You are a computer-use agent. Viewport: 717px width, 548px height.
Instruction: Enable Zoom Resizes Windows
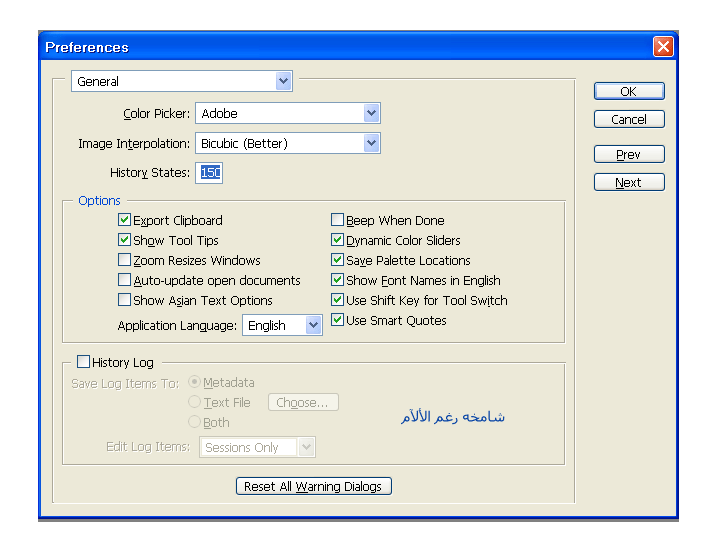click(125, 260)
